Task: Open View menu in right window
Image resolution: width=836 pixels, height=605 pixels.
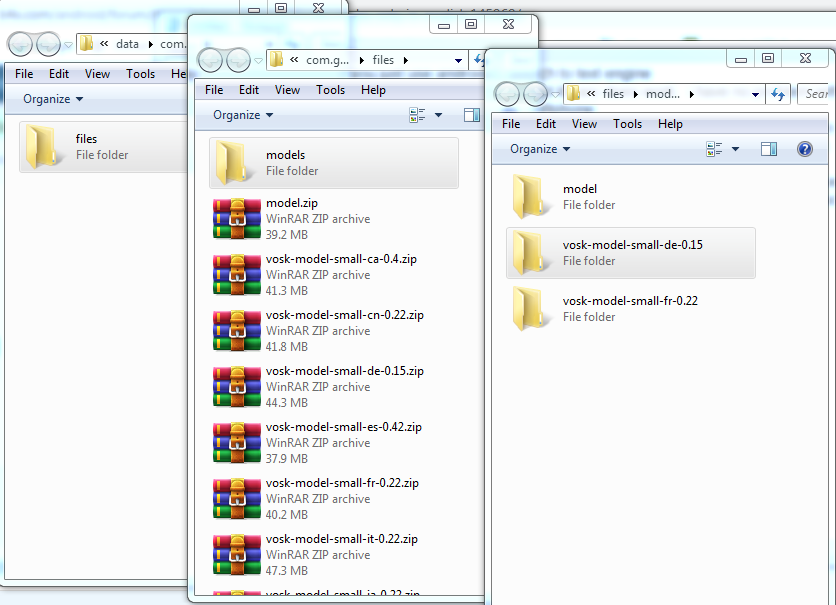Action: [584, 124]
